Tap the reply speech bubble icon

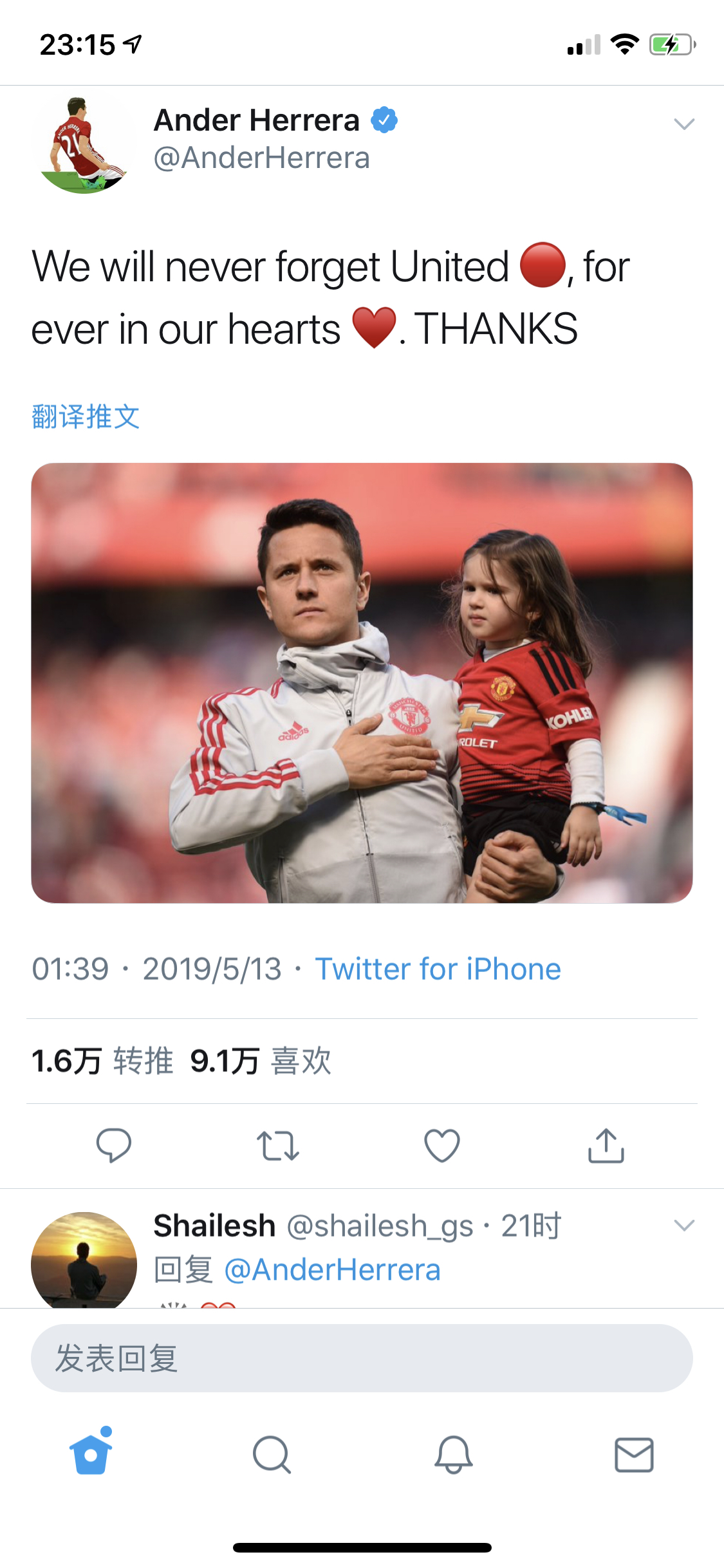point(114,1145)
